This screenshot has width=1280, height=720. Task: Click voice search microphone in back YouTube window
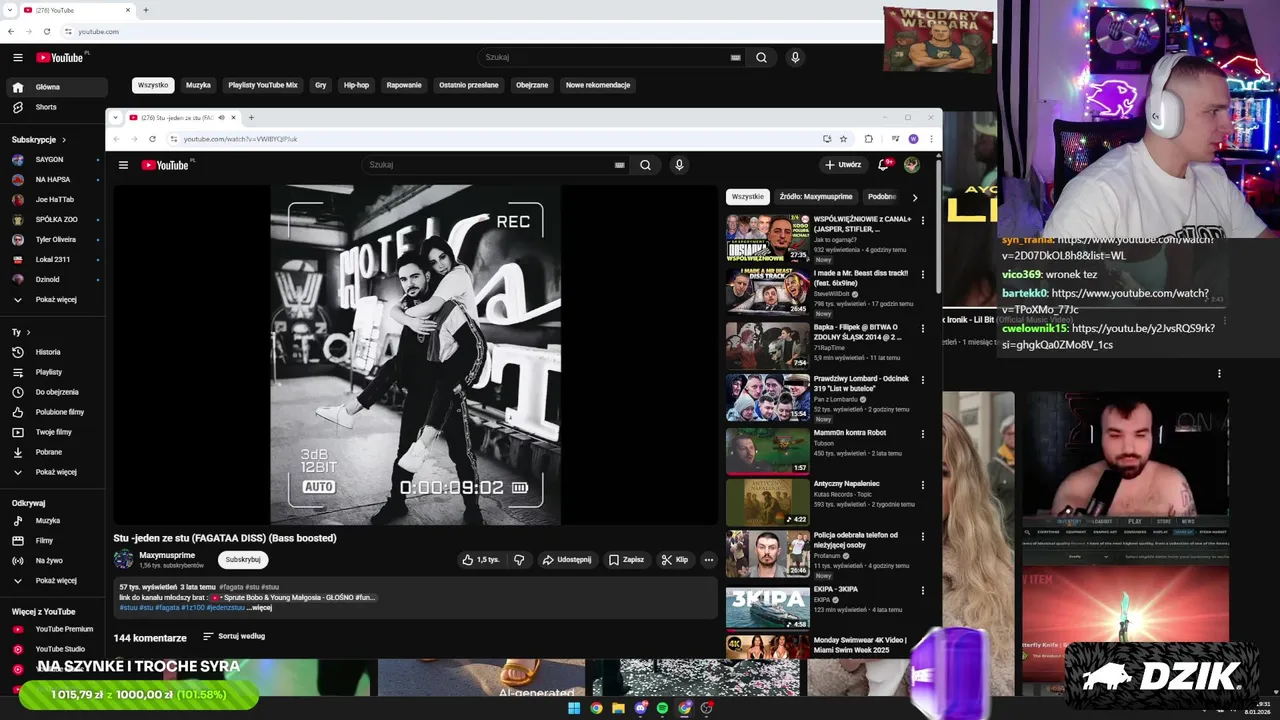coord(795,57)
